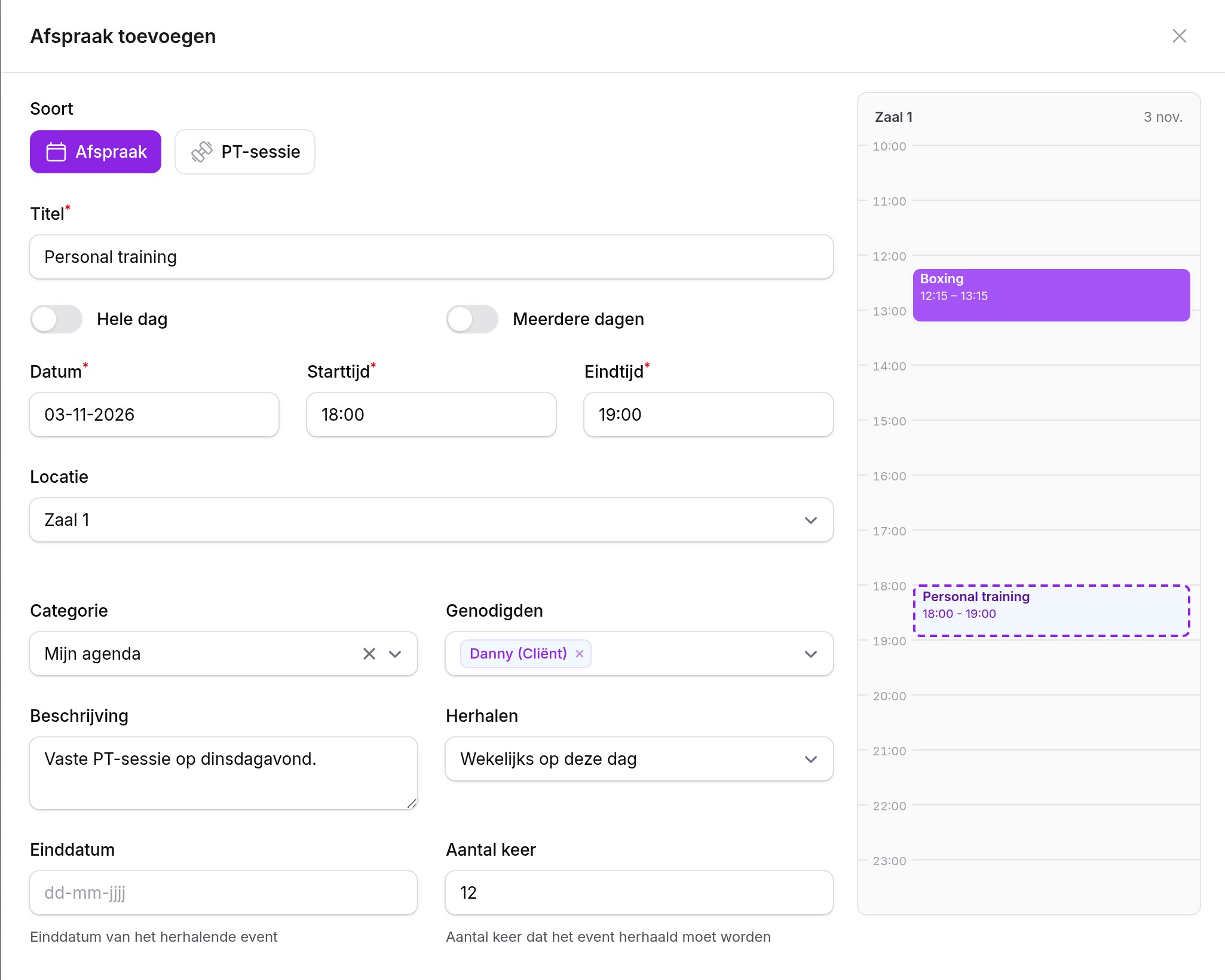Click the resize handle of Beschrijving
Viewport: 1225px width, 980px height.
tap(412, 804)
